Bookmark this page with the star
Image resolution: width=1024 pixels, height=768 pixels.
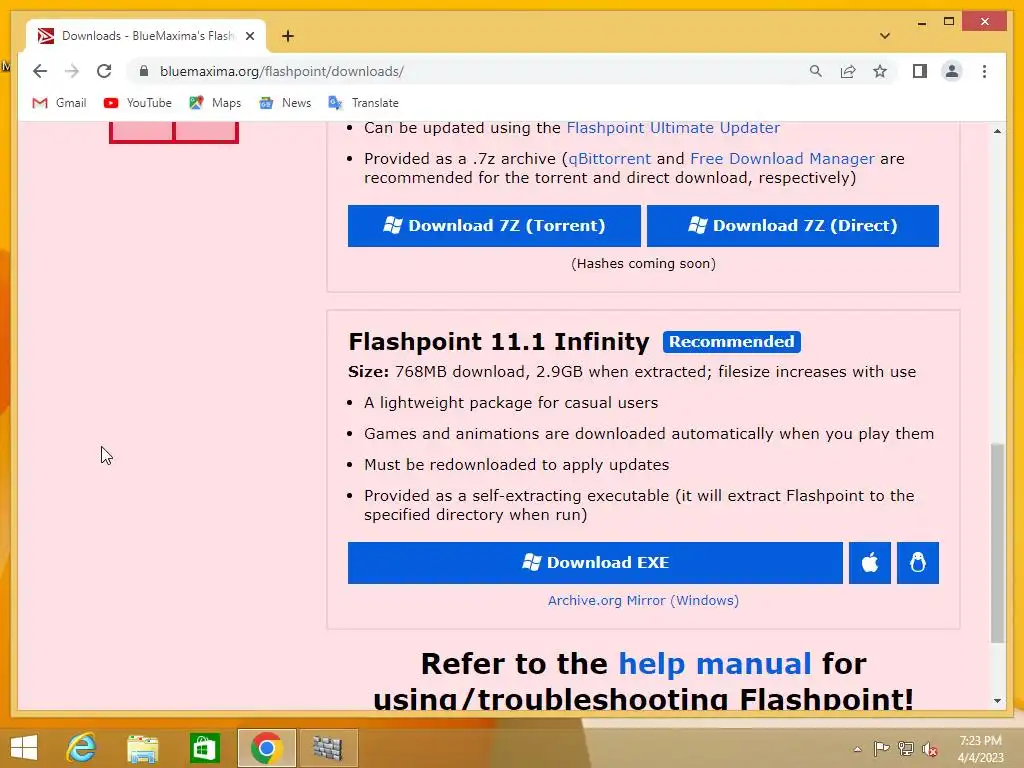(x=880, y=71)
